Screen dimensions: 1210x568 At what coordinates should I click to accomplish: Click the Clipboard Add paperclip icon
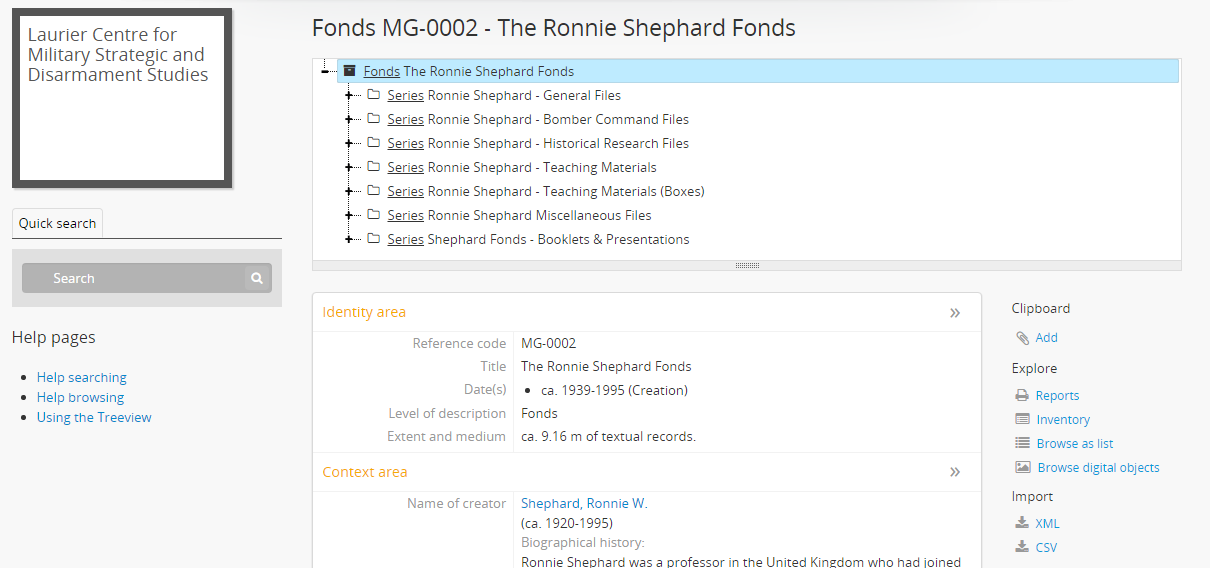tap(1022, 338)
